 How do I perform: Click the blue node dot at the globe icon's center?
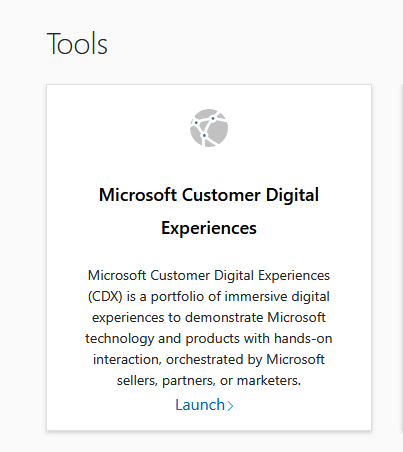tap(204, 135)
